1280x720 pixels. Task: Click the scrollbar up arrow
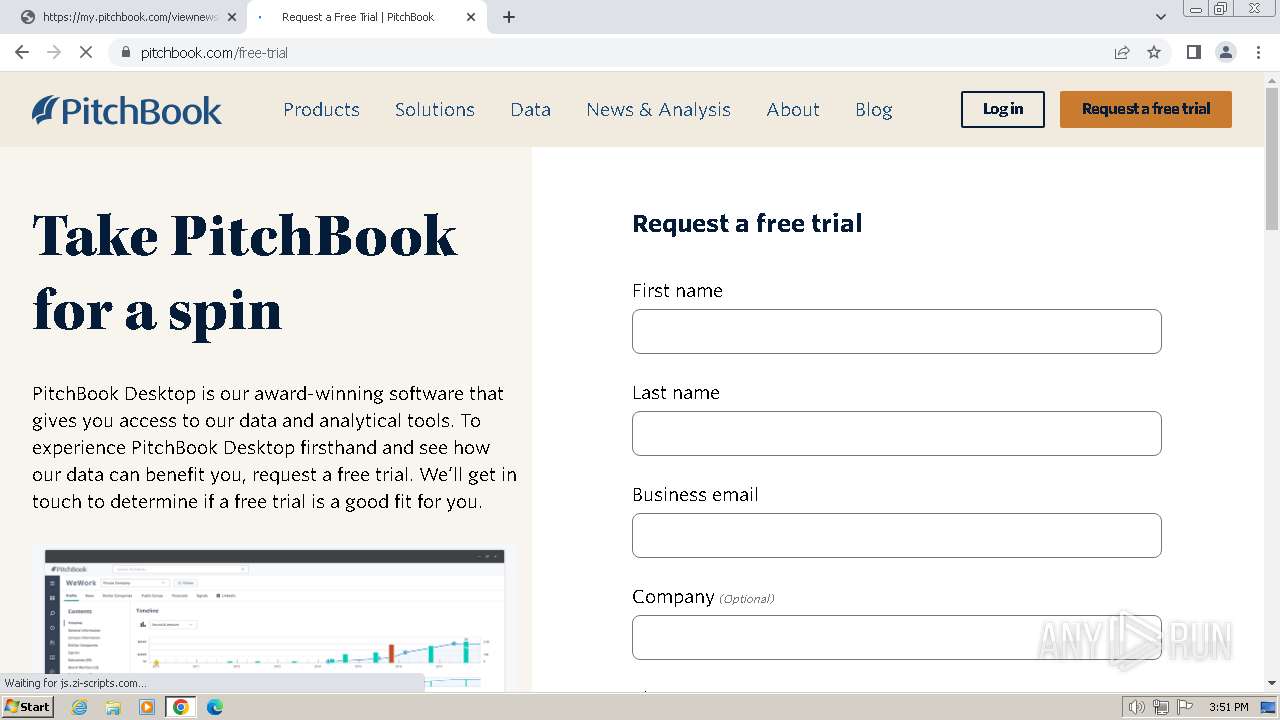(1272, 79)
